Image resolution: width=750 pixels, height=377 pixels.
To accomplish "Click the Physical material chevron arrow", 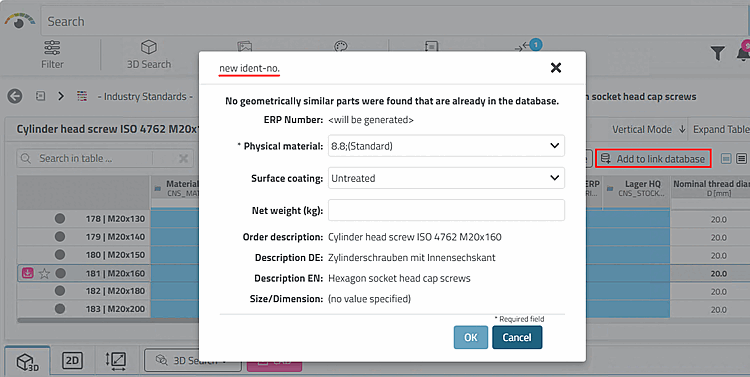I will click(x=554, y=145).
